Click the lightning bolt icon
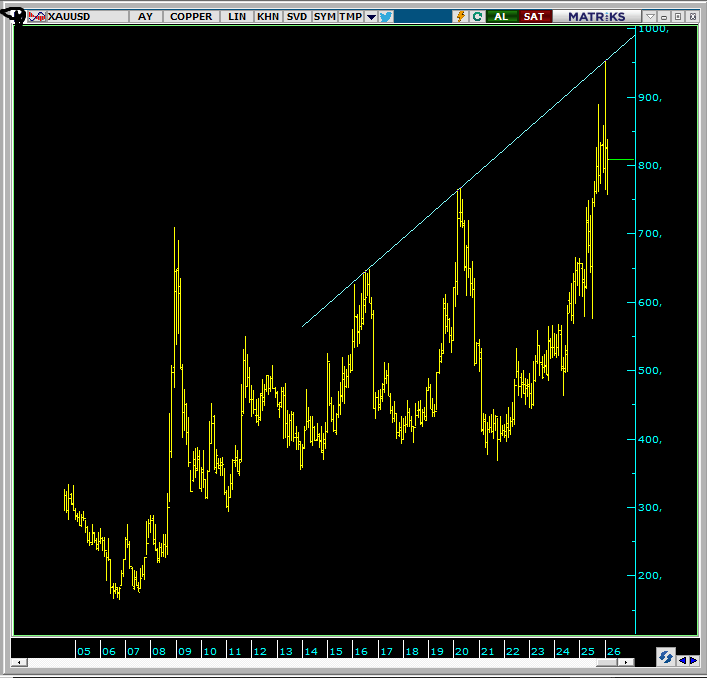Viewport: 707px width, 678px height. click(460, 17)
